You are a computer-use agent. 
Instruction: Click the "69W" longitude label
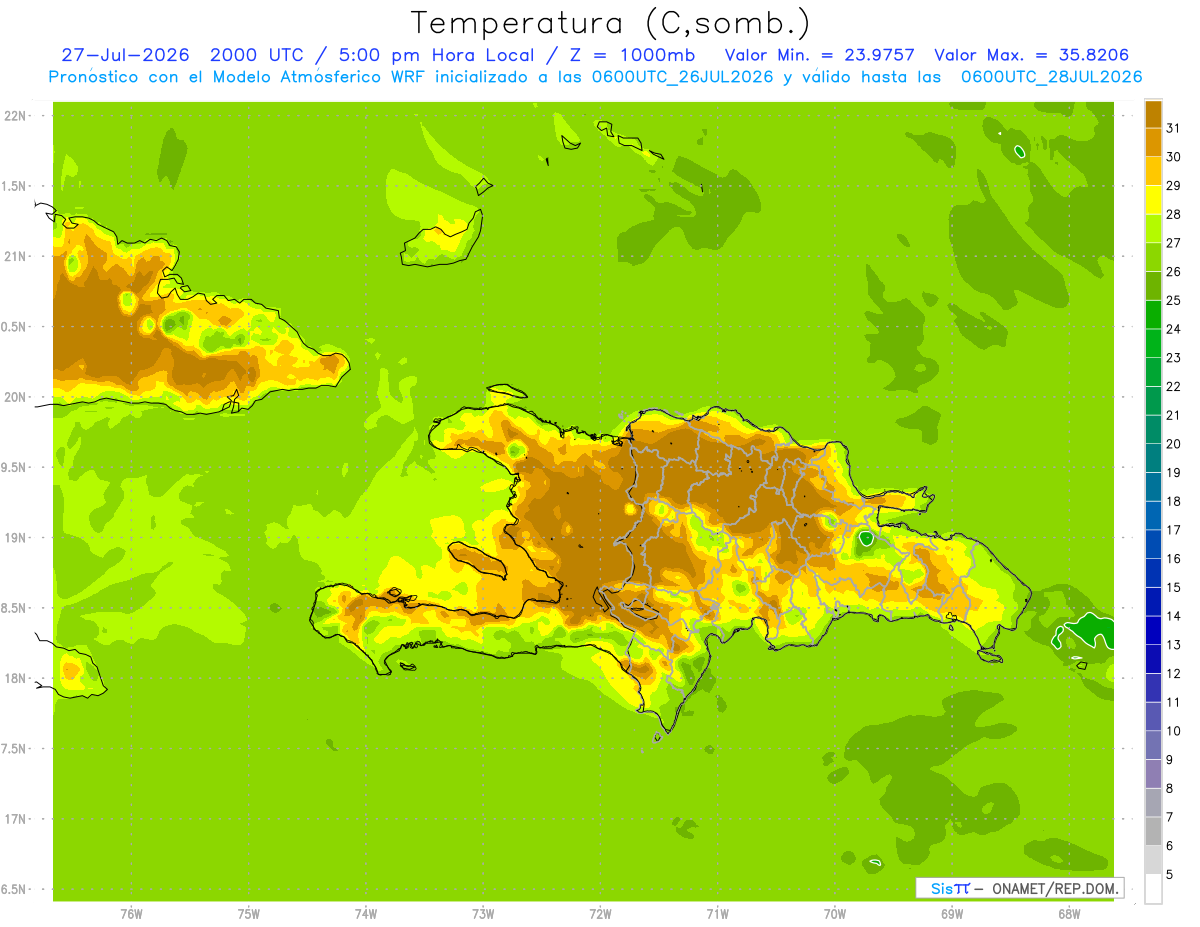(951, 913)
